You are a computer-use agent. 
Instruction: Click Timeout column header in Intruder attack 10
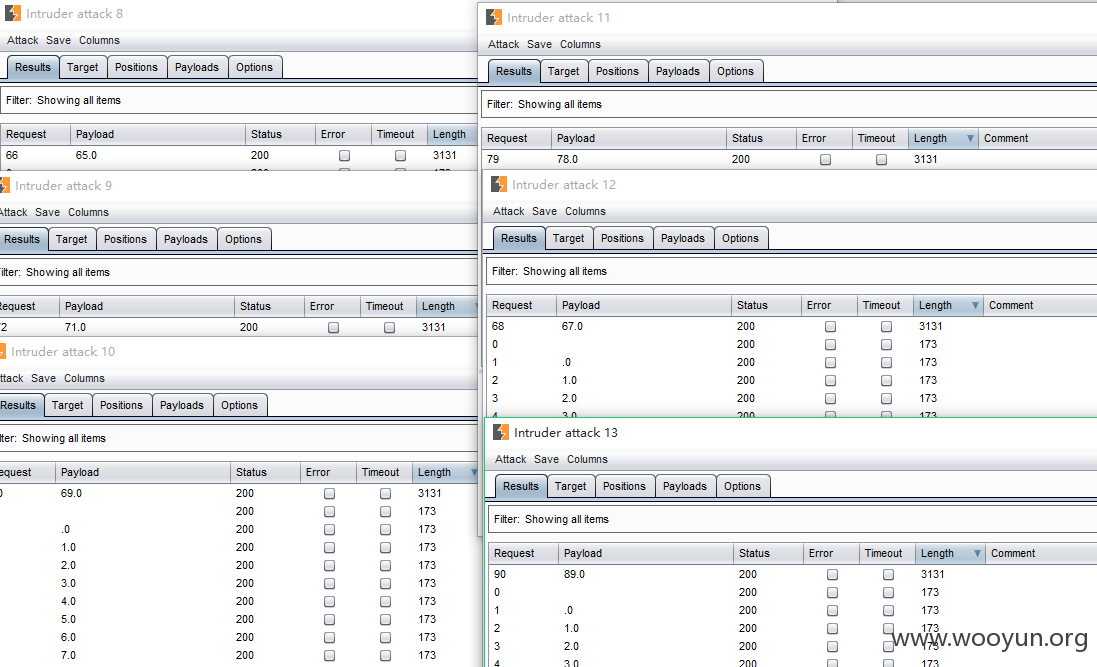click(x=384, y=472)
